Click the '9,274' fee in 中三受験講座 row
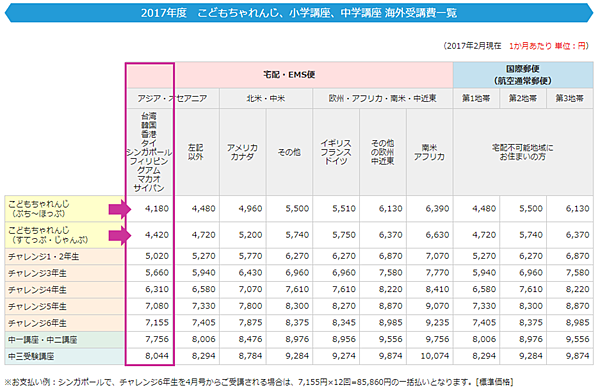Viewport: 600px width, 390px height. click(x=344, y=356)
